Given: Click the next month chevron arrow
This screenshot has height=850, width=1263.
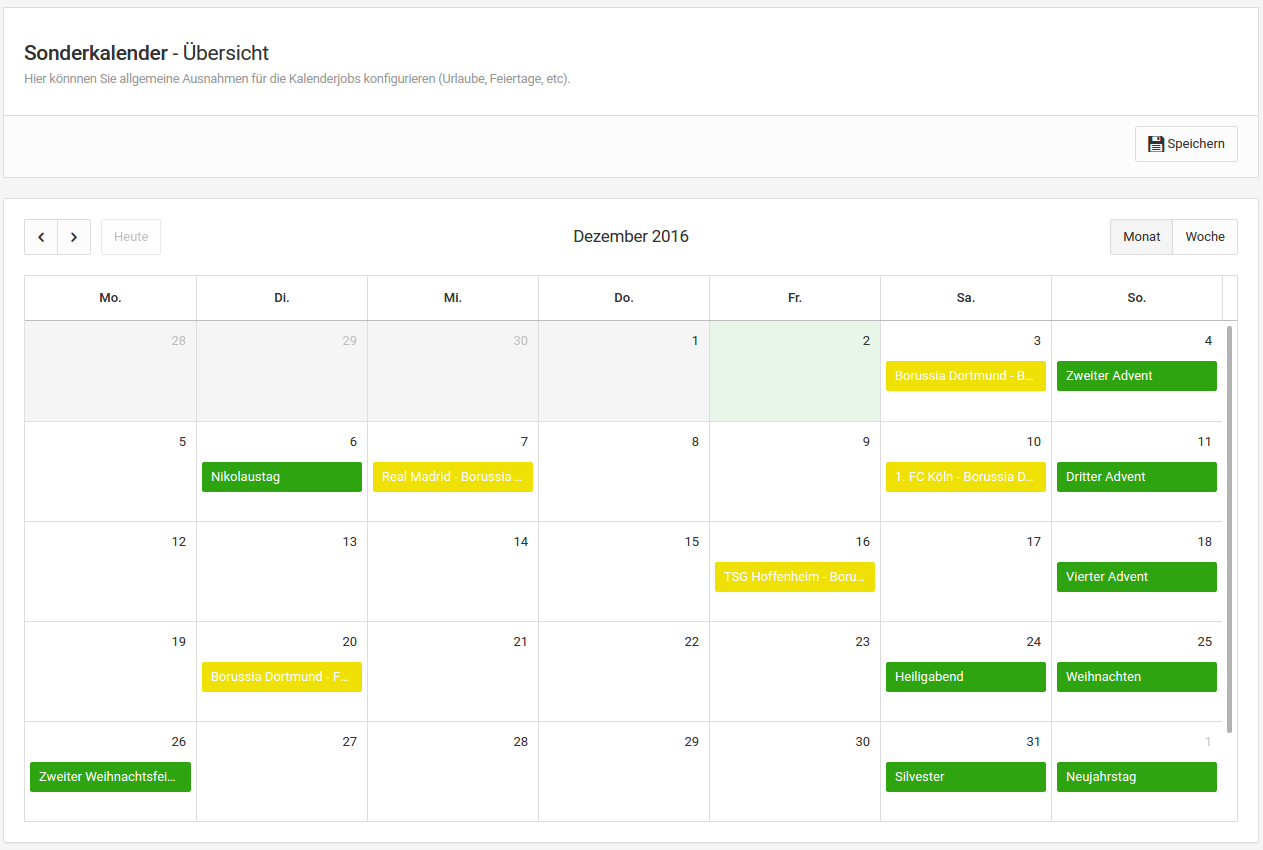Looking at the screenshot, I should (x=74, y=237).
